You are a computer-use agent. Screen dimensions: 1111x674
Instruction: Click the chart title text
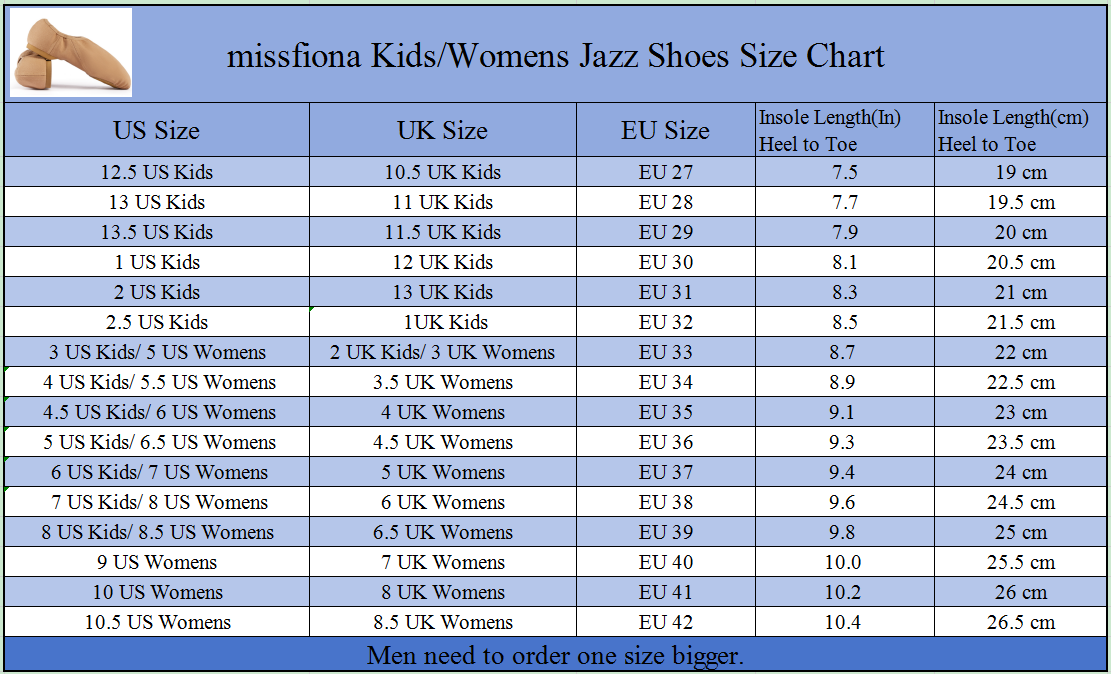[x=555, y=55]
